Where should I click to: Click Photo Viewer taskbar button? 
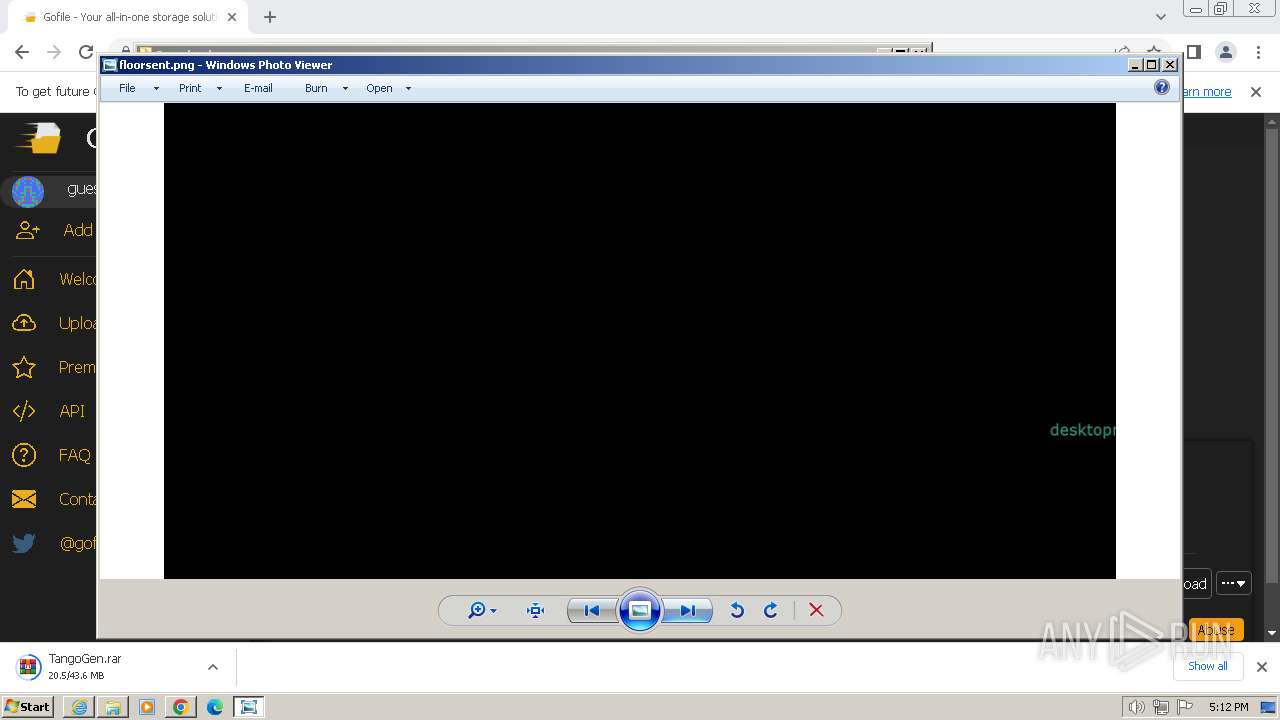click(x=249, y=707)
